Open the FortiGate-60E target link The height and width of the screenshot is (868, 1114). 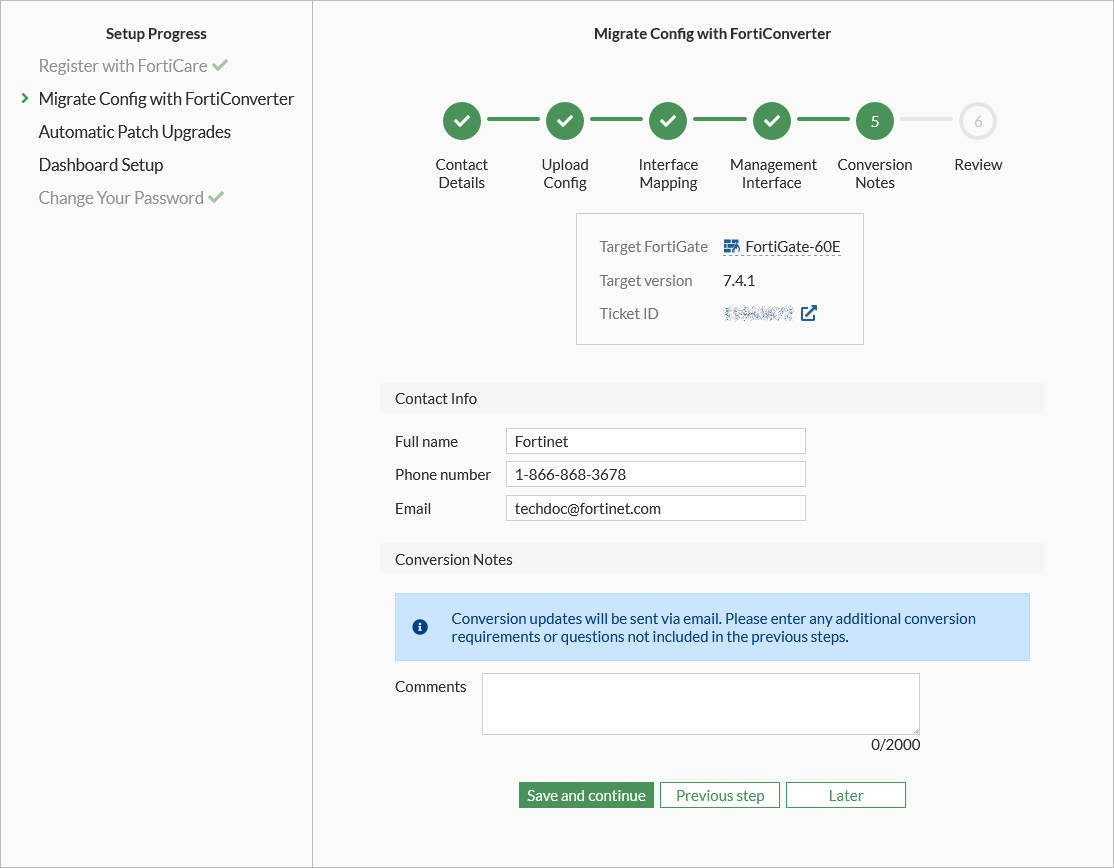click(x=793, y=247)
